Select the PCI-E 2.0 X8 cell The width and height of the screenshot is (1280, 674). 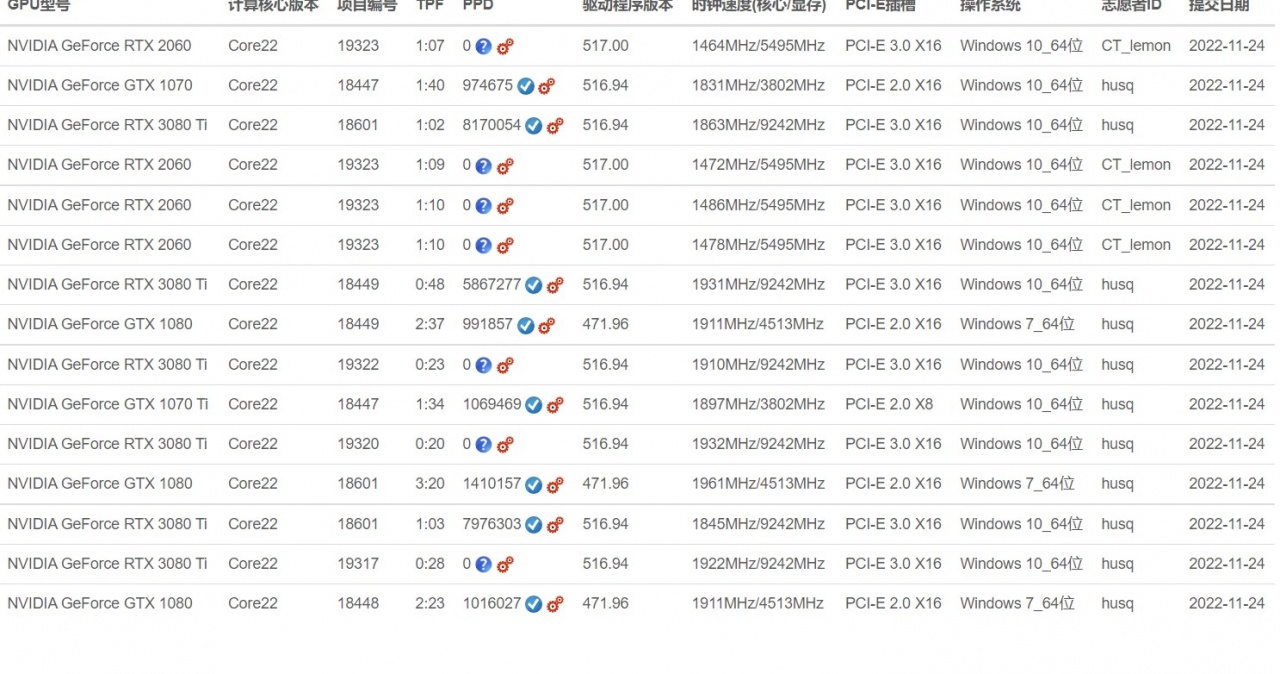[x=889, y=404]
